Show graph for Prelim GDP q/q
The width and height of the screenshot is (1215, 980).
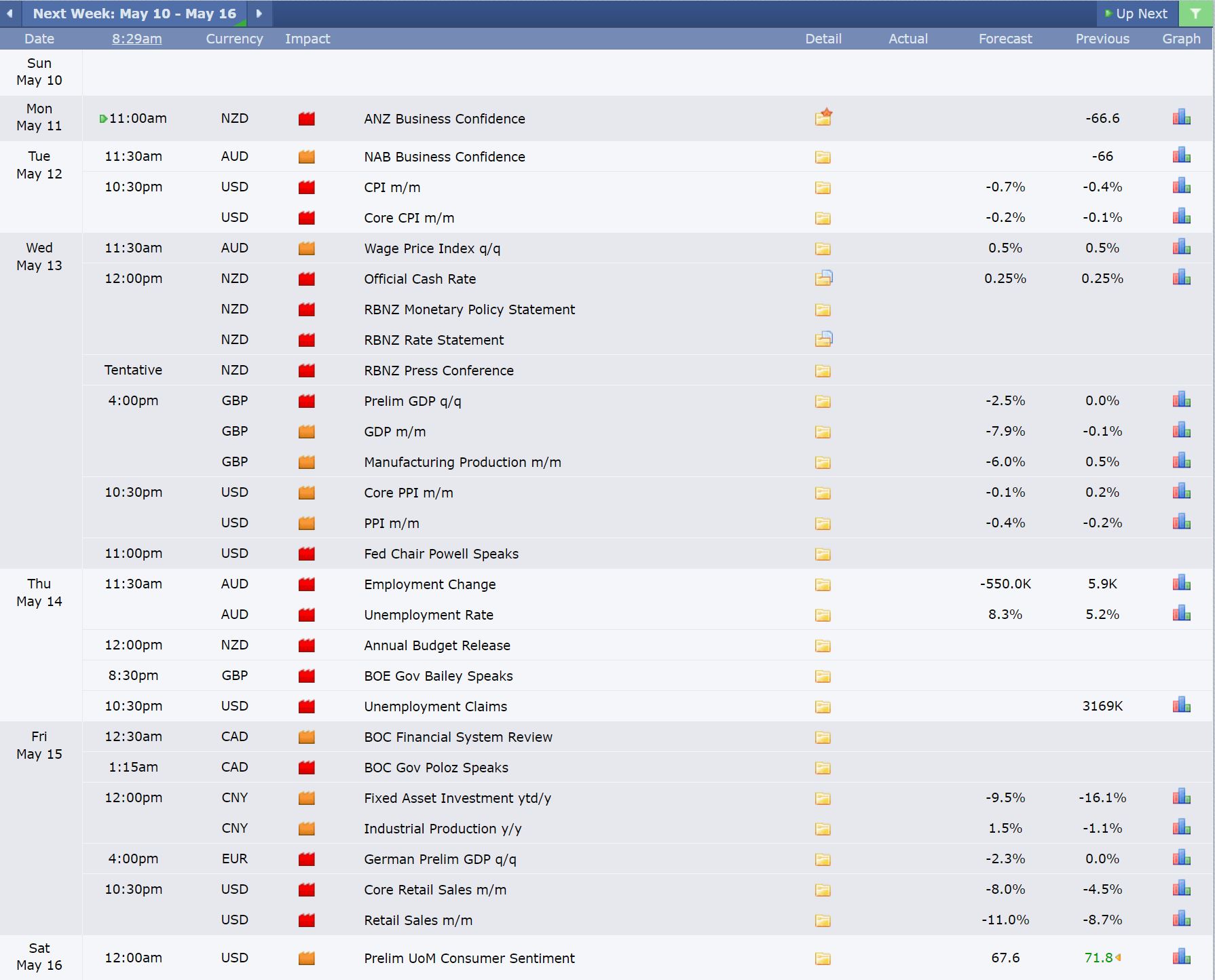(x=1181, y=400)
